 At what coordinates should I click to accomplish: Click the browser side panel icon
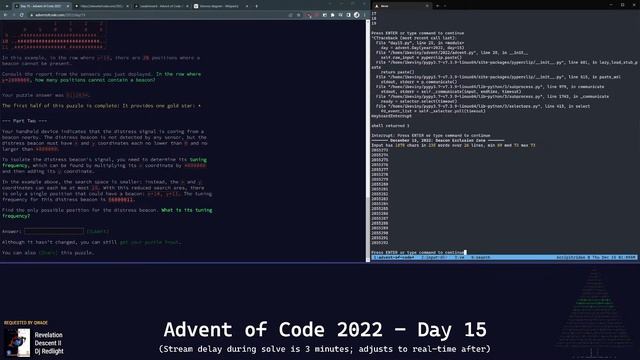pyautogui.click(x=348, y=15)
